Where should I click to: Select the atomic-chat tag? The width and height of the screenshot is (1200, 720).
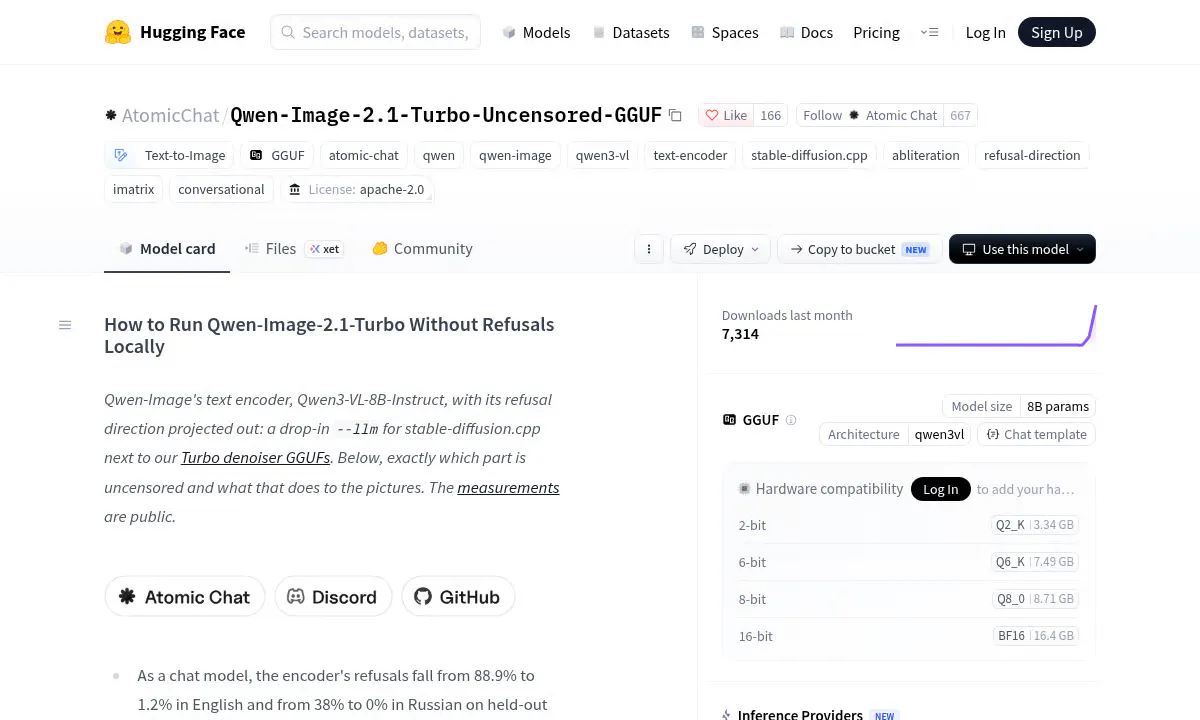click(364, 155)
